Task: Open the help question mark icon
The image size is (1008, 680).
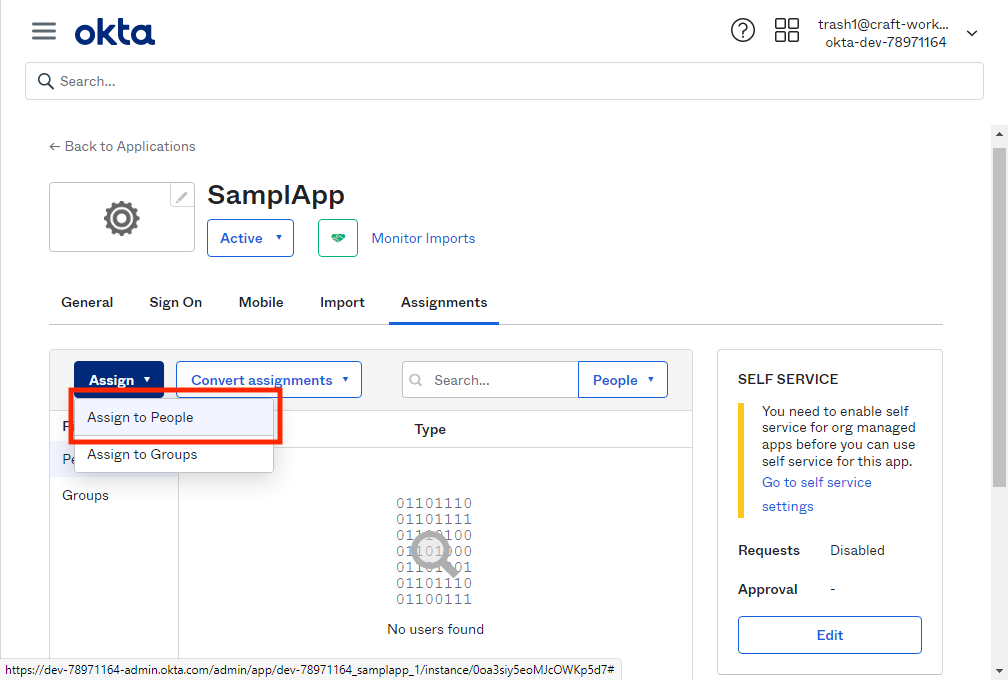Action: click(x=742, y=30)
